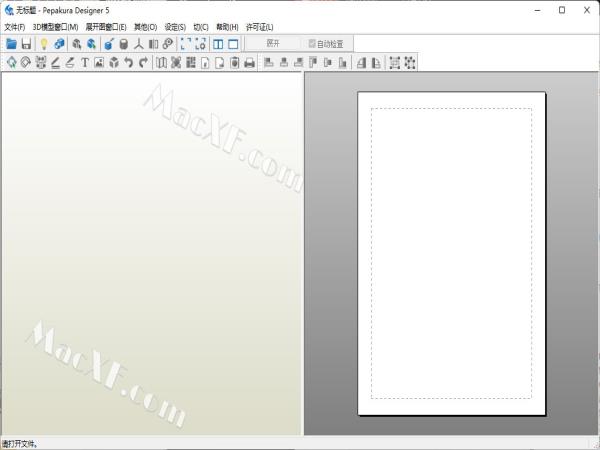600x450 pixels.
Task: Click the fifth align parts icon
Action: coord(328,62)
